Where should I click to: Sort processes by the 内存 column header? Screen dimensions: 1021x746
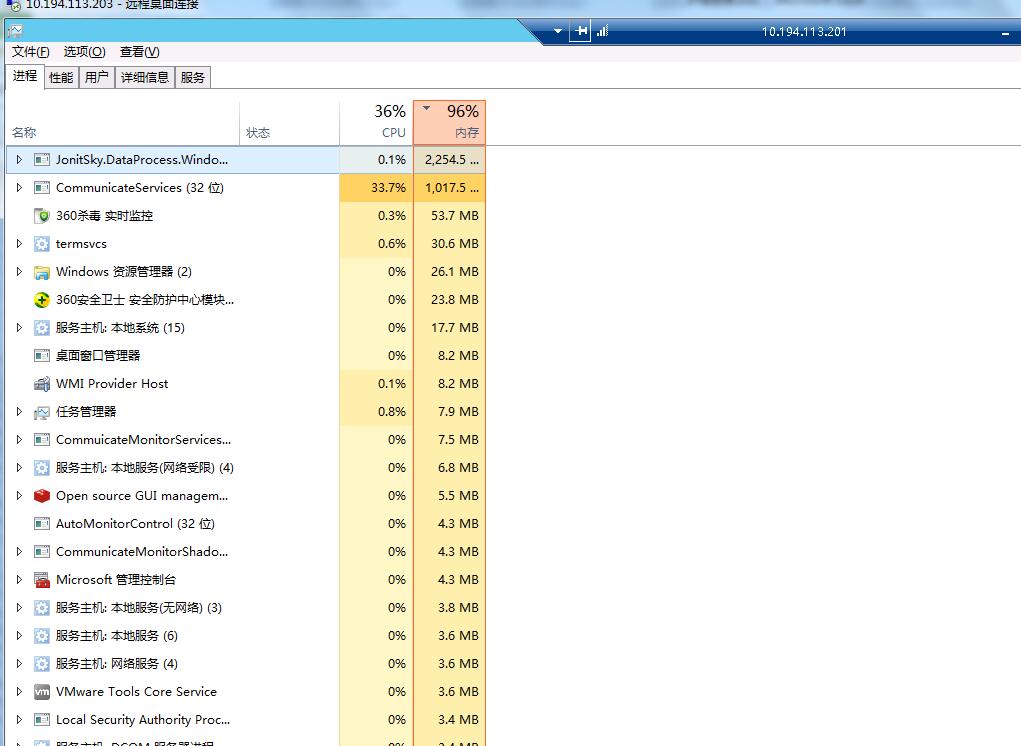tap(450, 122)
